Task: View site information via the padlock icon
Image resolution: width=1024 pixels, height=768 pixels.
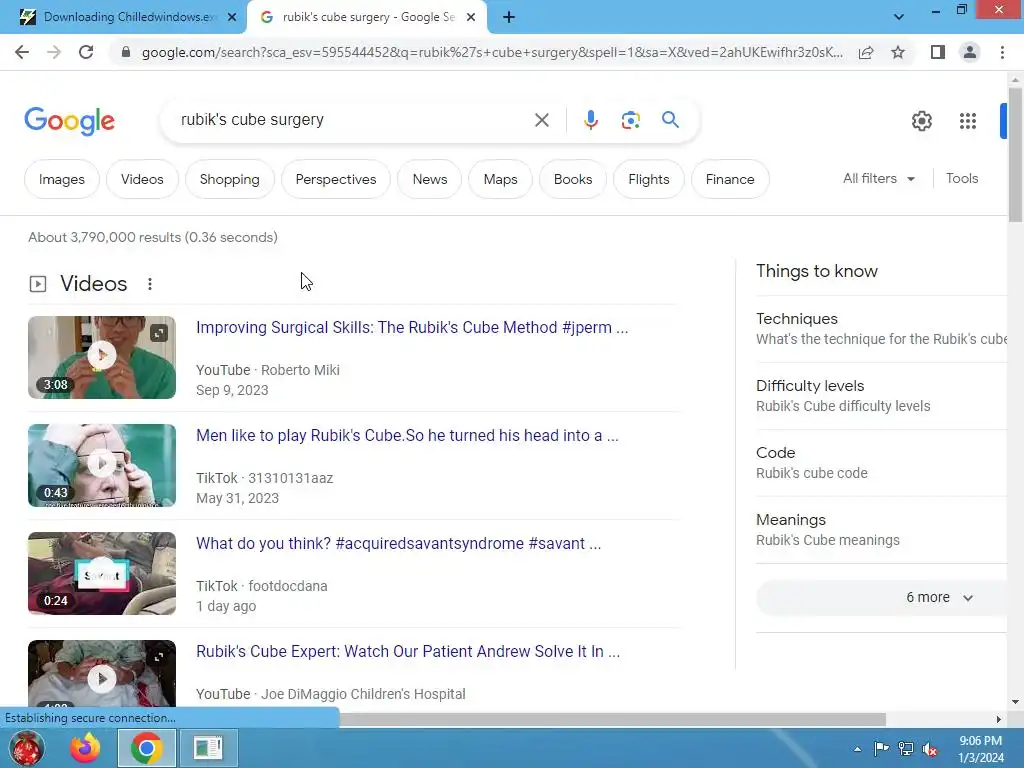Action: (126, 52)
